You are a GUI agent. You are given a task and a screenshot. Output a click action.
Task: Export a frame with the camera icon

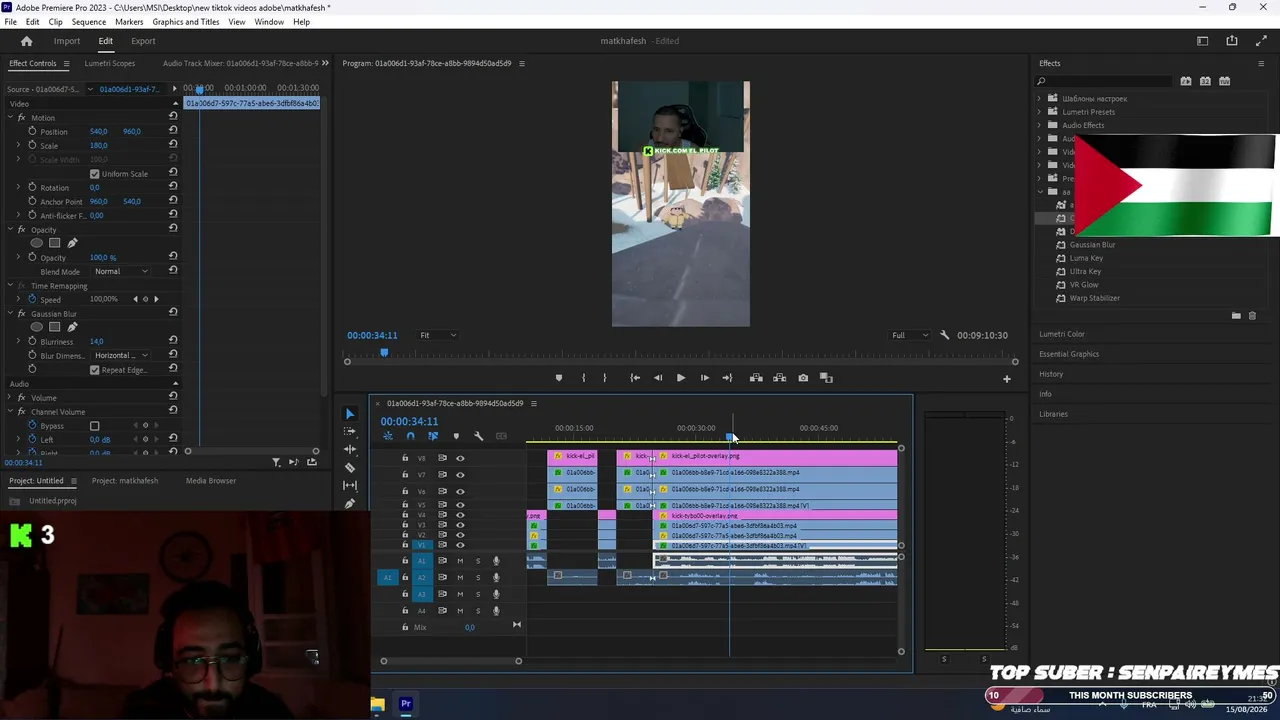tap(803, 378)
